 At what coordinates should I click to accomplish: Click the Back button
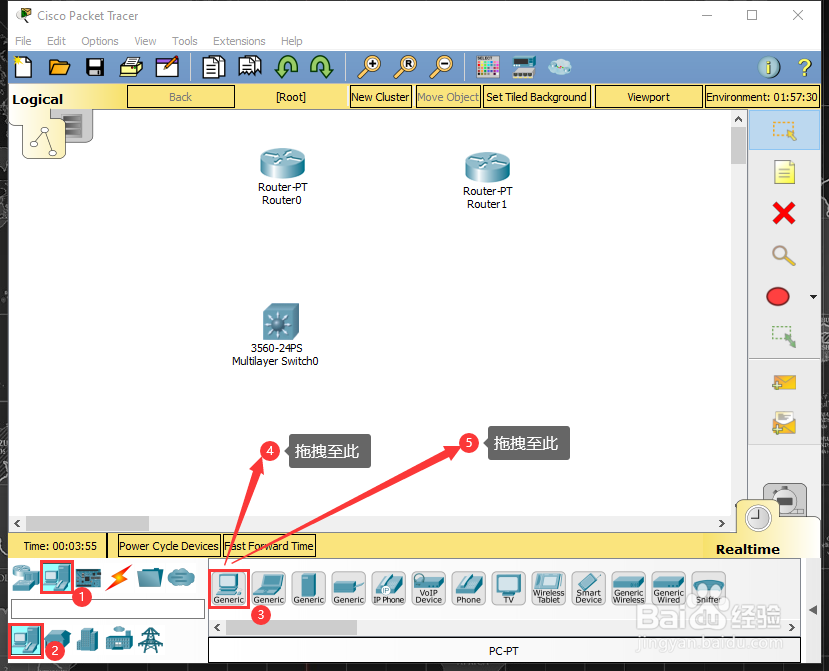181,97
